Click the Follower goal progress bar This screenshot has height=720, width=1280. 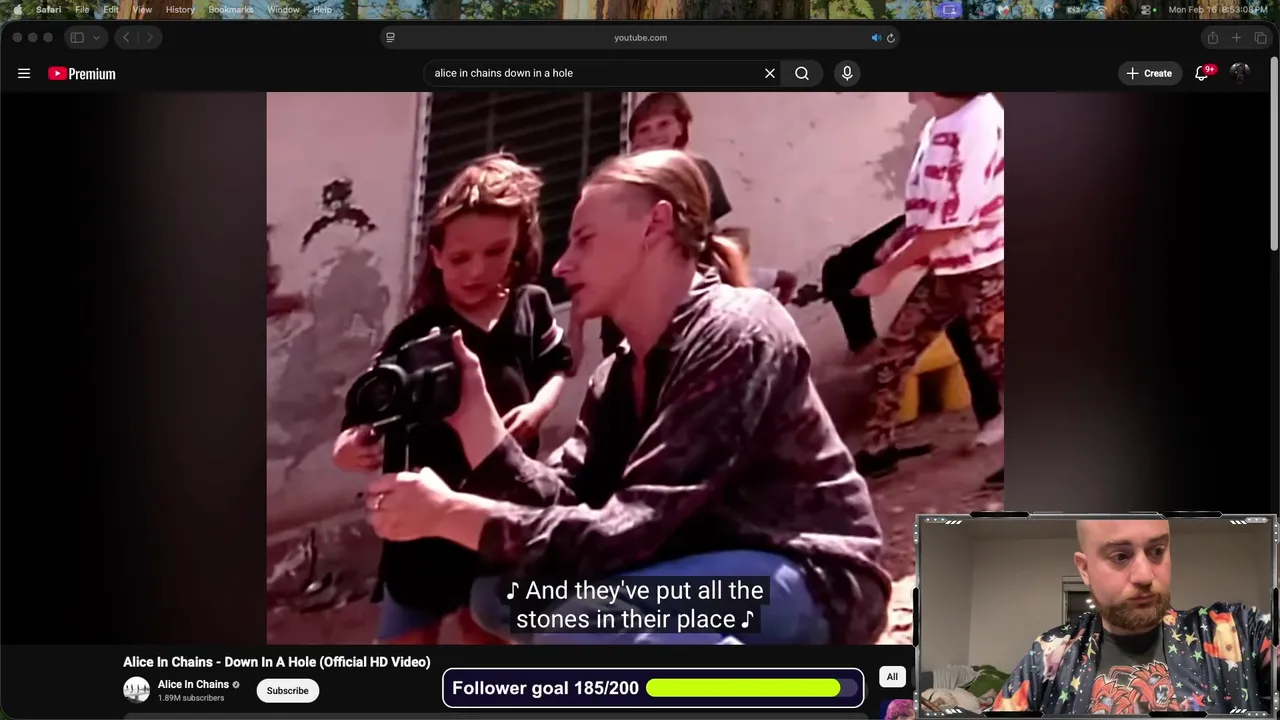[x=751, y=688]
